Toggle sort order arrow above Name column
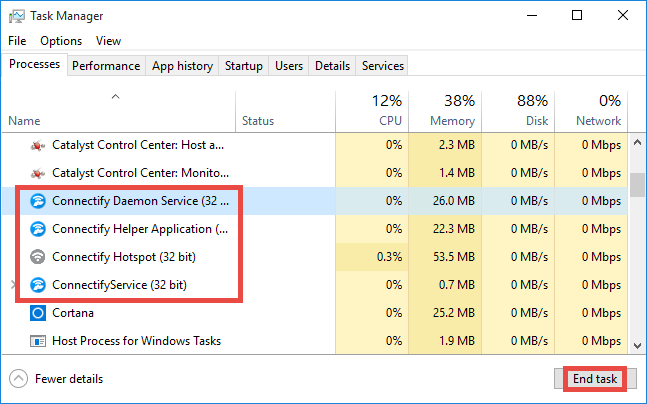647x404 pixels. [116, 97]
